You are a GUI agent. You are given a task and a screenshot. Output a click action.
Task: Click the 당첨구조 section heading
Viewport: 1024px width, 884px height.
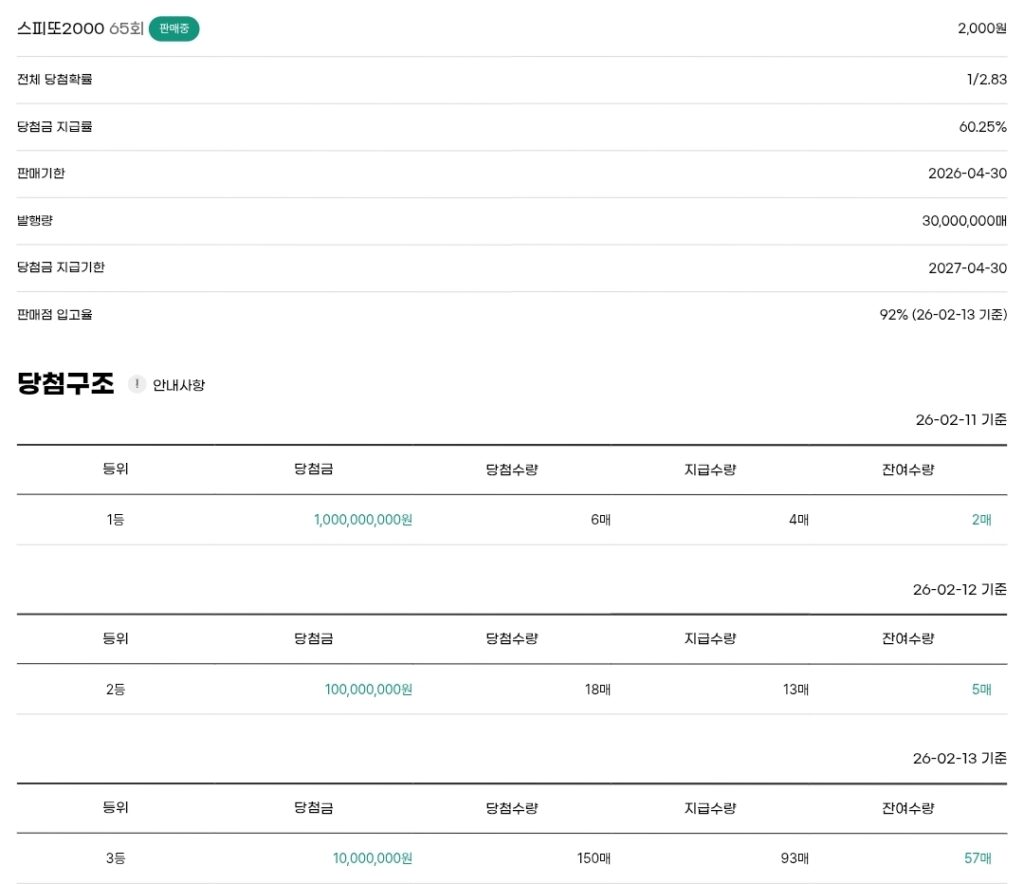coord(66,384)
